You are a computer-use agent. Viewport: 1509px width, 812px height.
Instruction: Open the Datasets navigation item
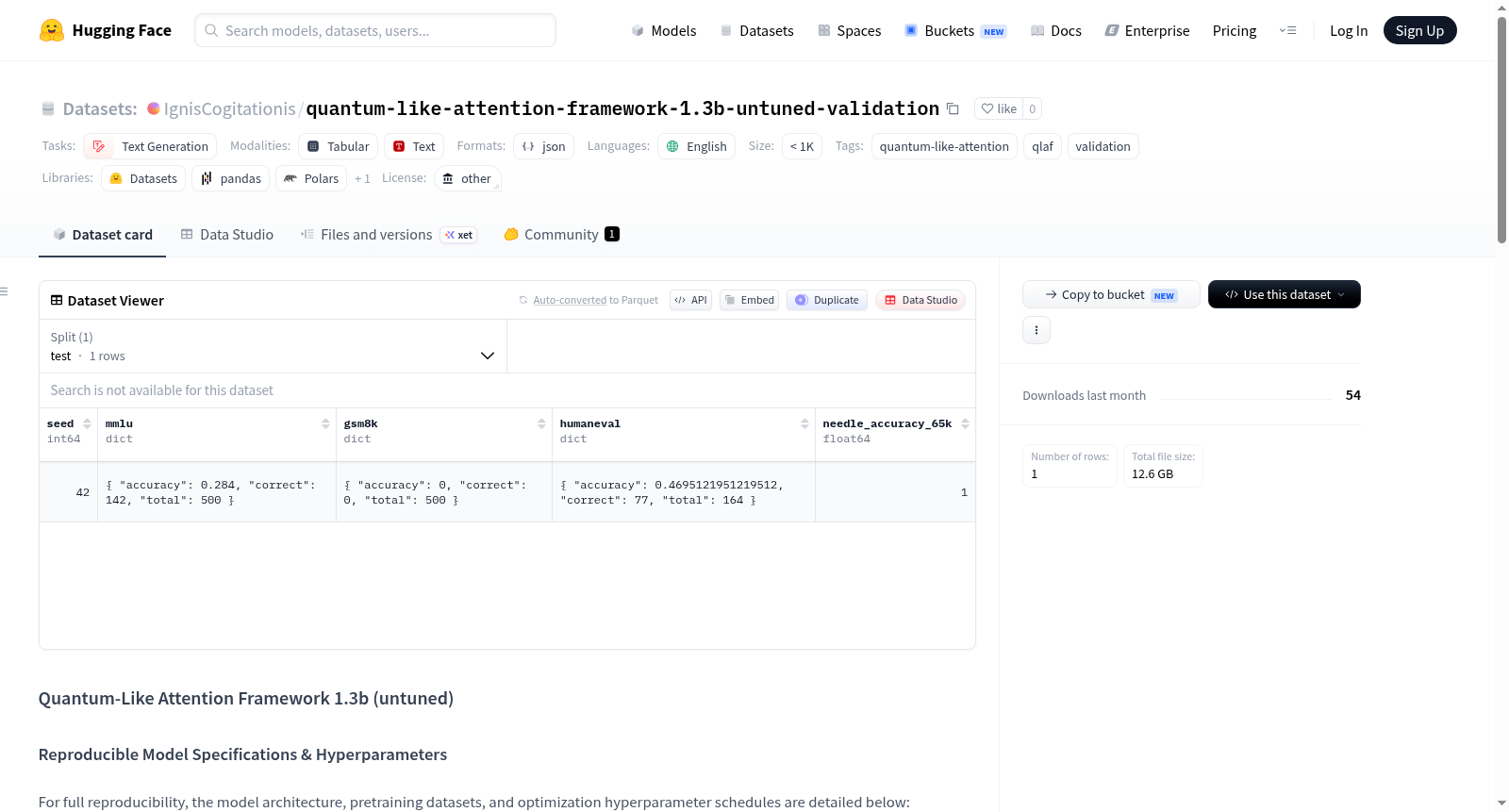pos(757,30)
